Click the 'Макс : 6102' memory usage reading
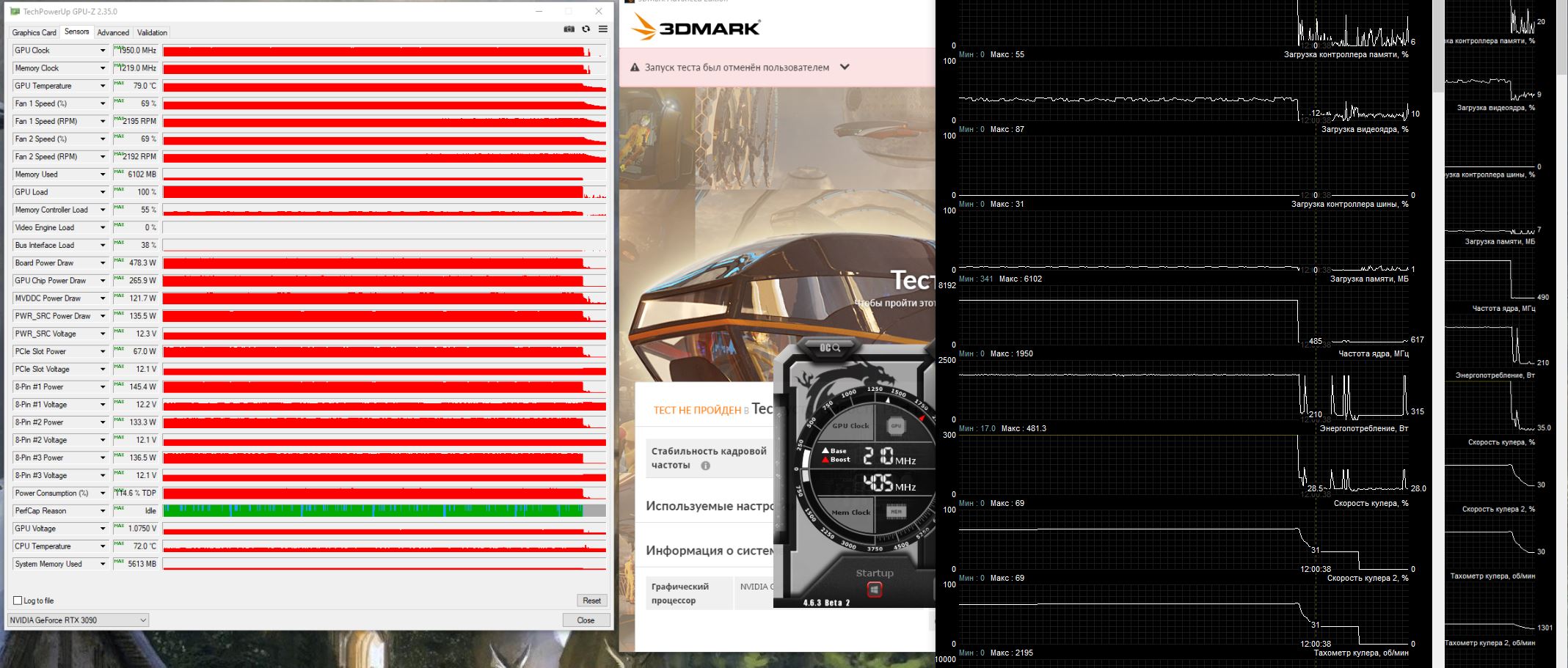This screenshot has height=668, width=1568. pos(1021,279)
